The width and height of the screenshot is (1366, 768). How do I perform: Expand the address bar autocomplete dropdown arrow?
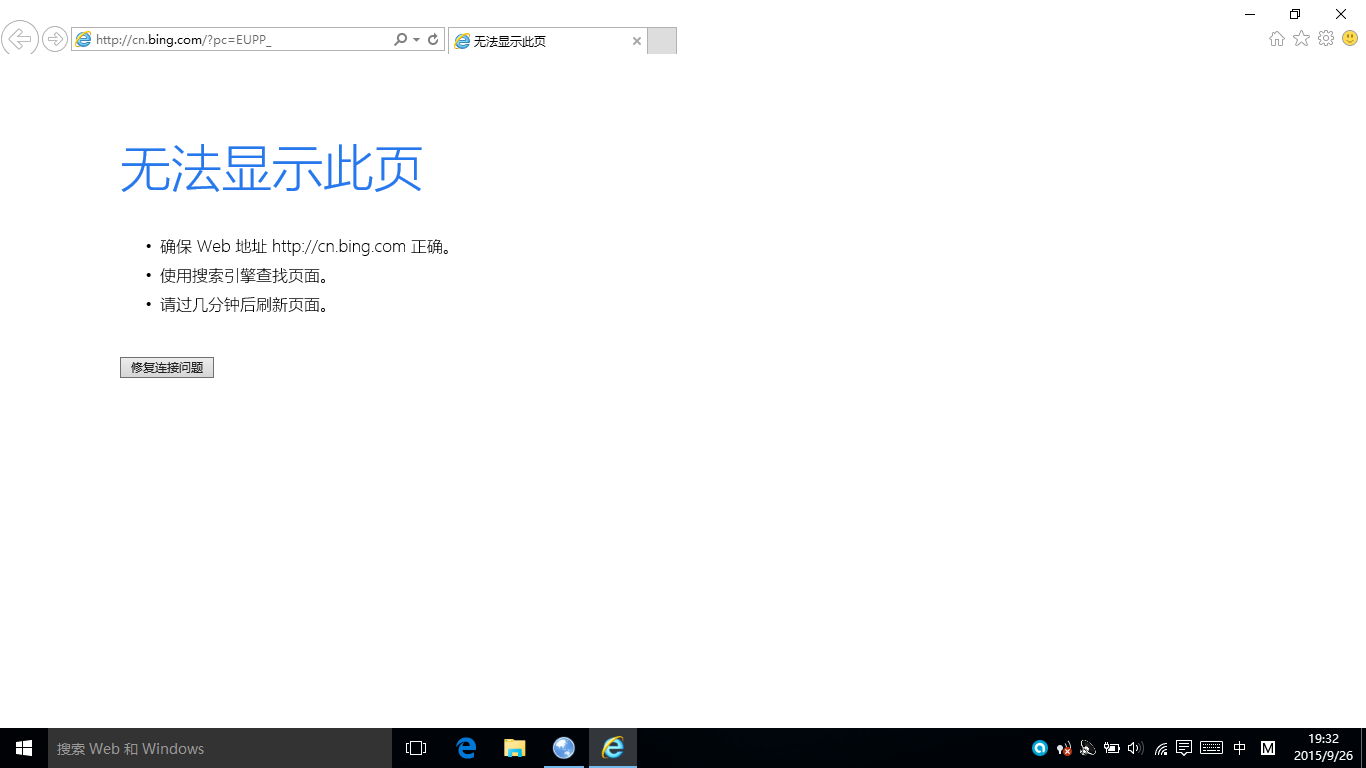tap(417, 40)
